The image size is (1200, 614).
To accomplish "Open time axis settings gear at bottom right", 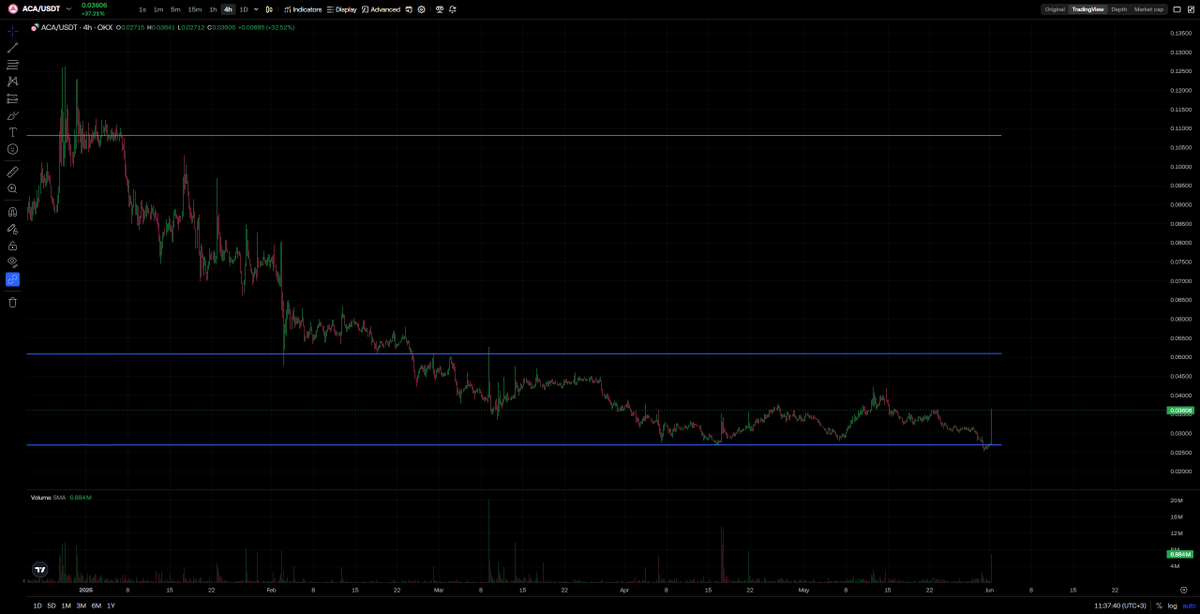I will click(x=1182, y=590).
